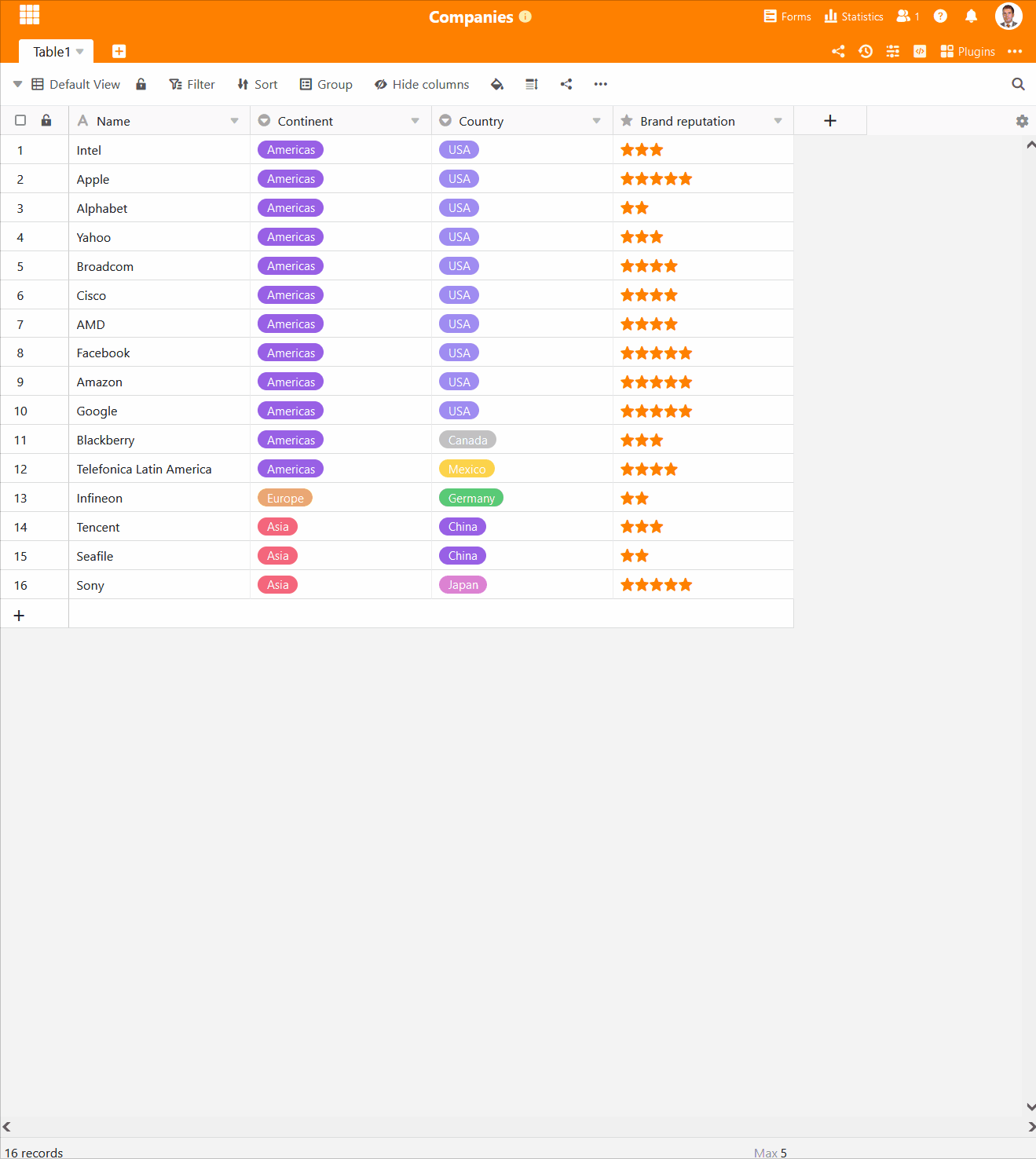1036x1159 pixels.
Task: Open the apps grid menu icon
Action: pyautogui.click(x=30, y=15)
